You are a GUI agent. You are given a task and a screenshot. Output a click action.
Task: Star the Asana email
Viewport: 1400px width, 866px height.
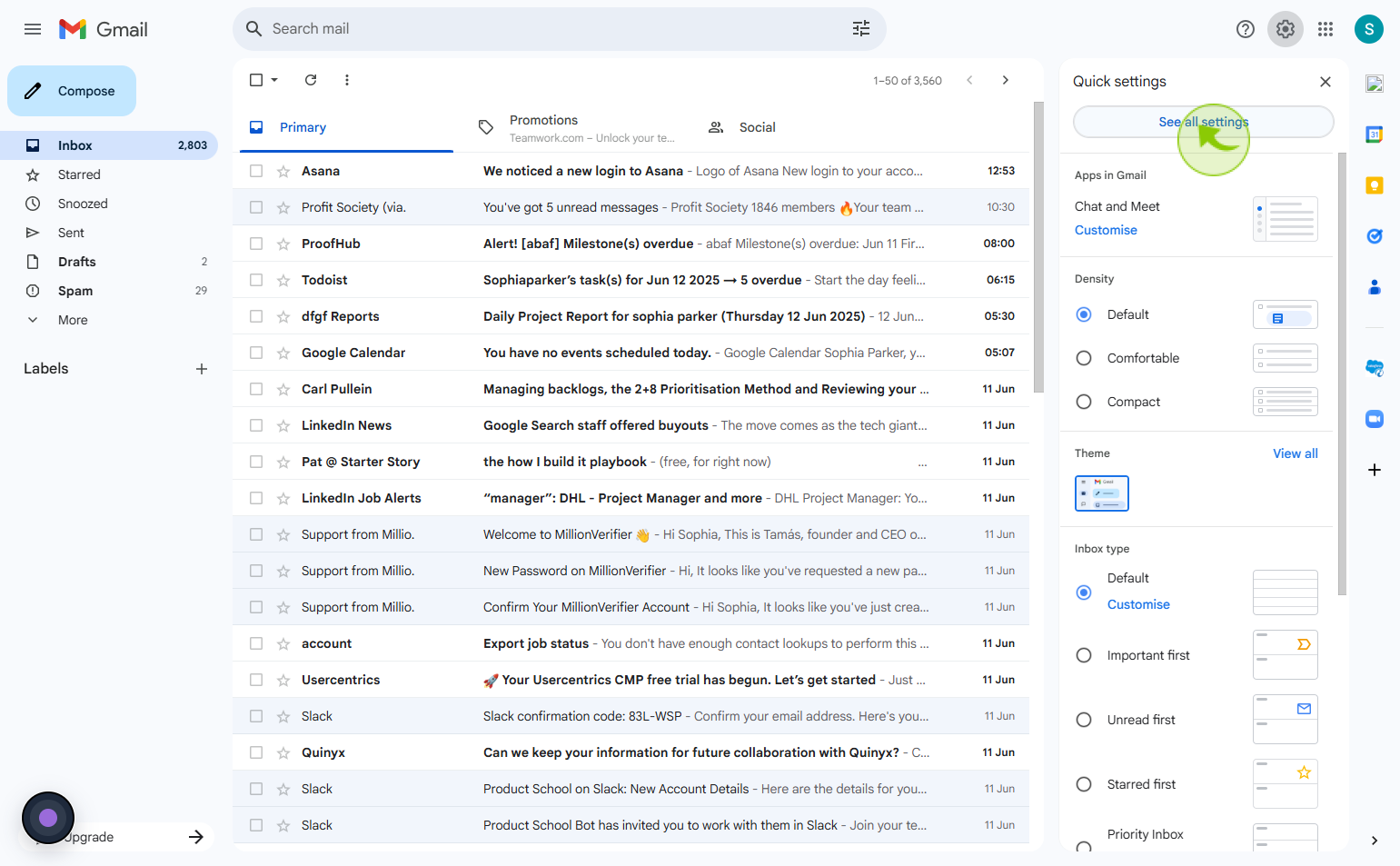283,171
